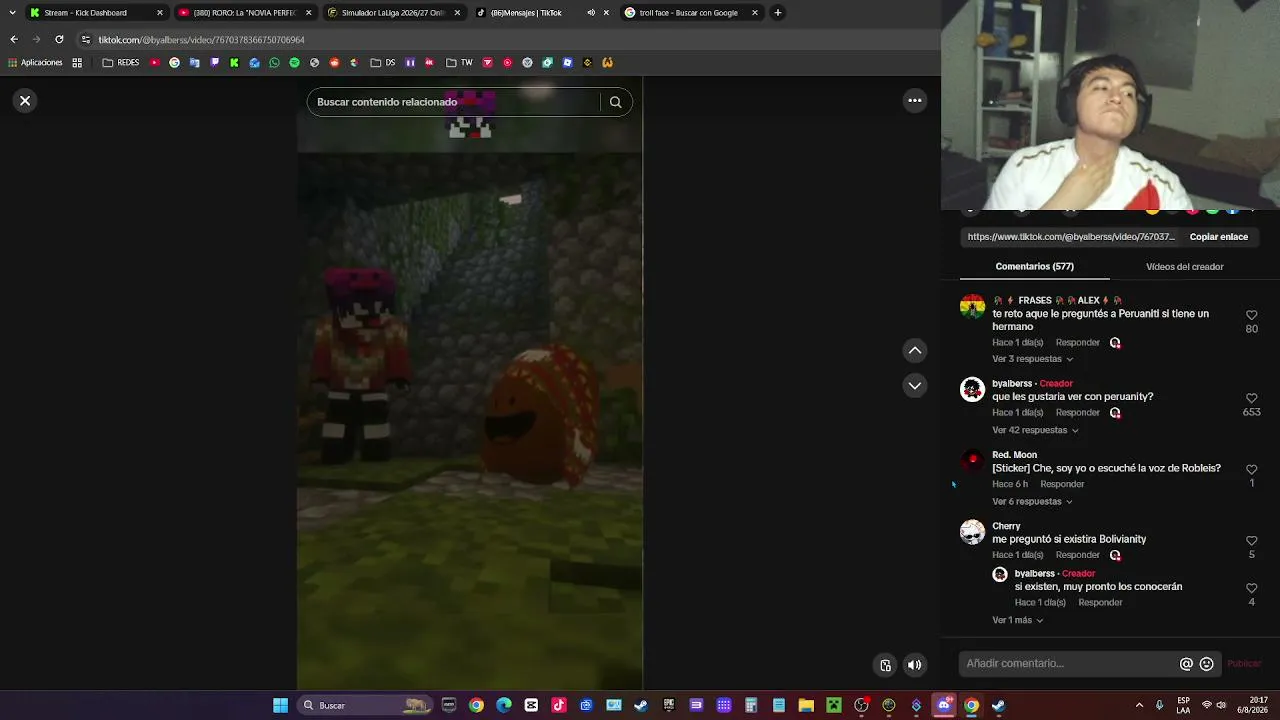The image size is (1280, 720).
Task: Show hidden system tray icons
Action: (1139, 706)
